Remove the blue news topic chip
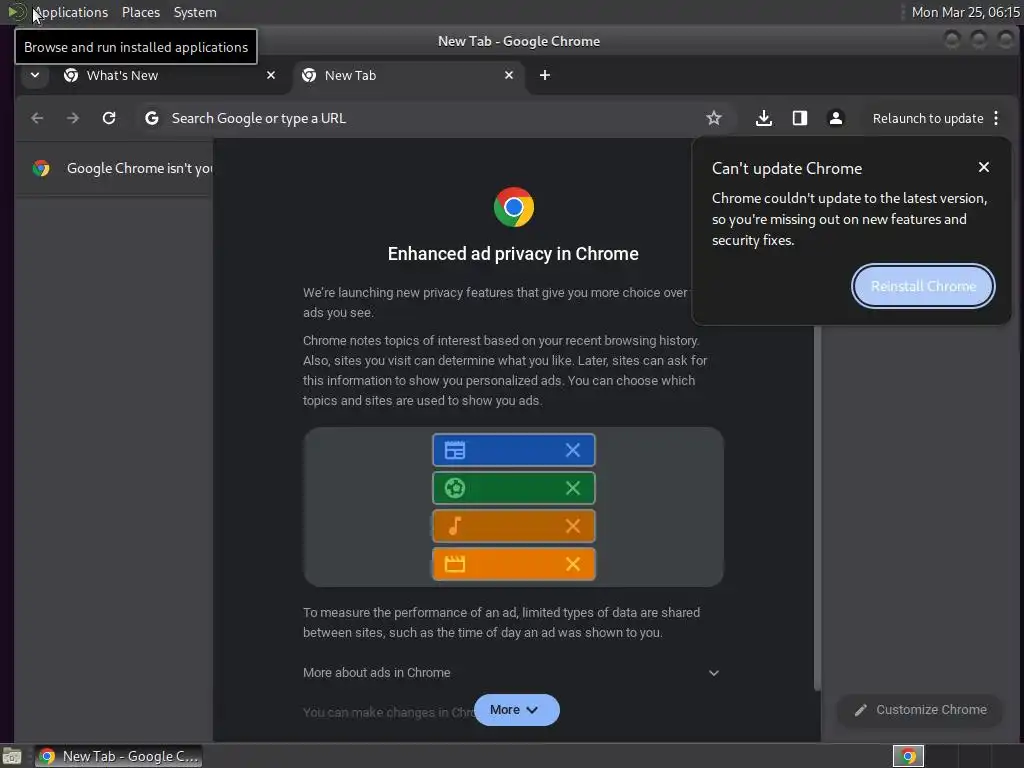The width and height of the screenshot is (1024, 768). click(573, 450)
